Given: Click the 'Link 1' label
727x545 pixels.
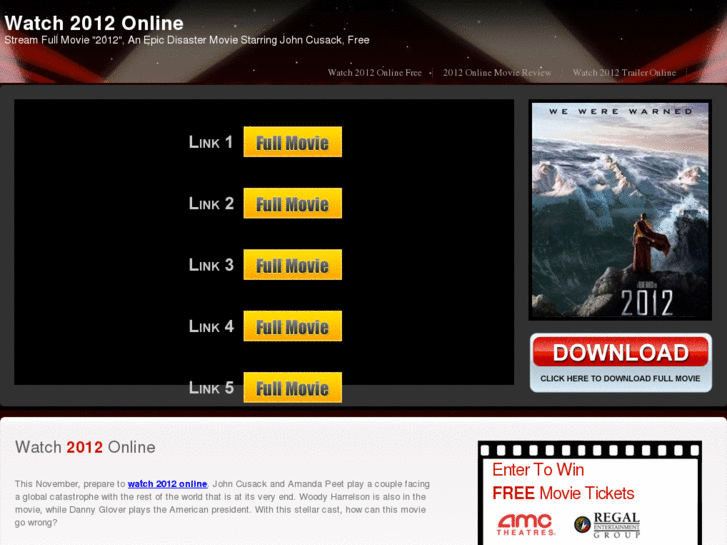Looking at the screenshot, I should coord(210,142).
